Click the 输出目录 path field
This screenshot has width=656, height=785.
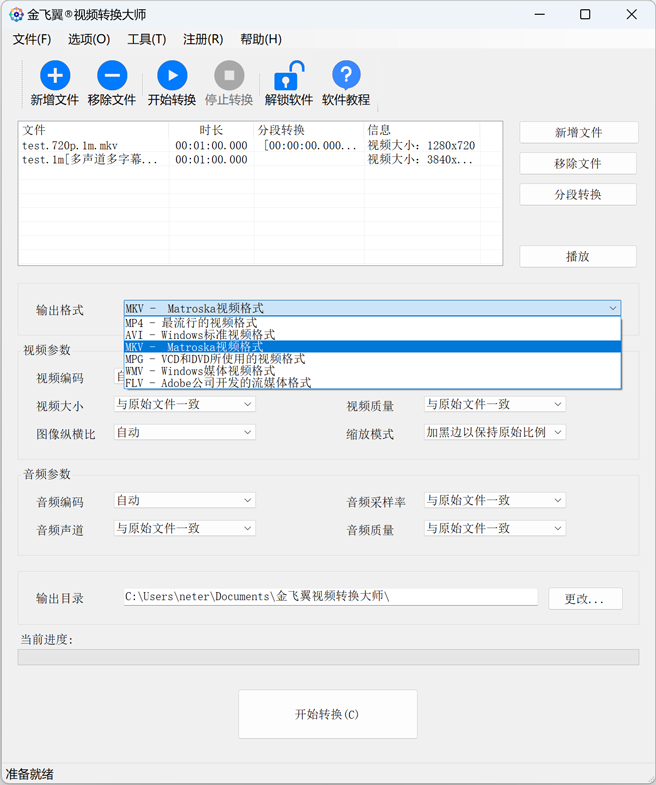[x=331, y=597]
